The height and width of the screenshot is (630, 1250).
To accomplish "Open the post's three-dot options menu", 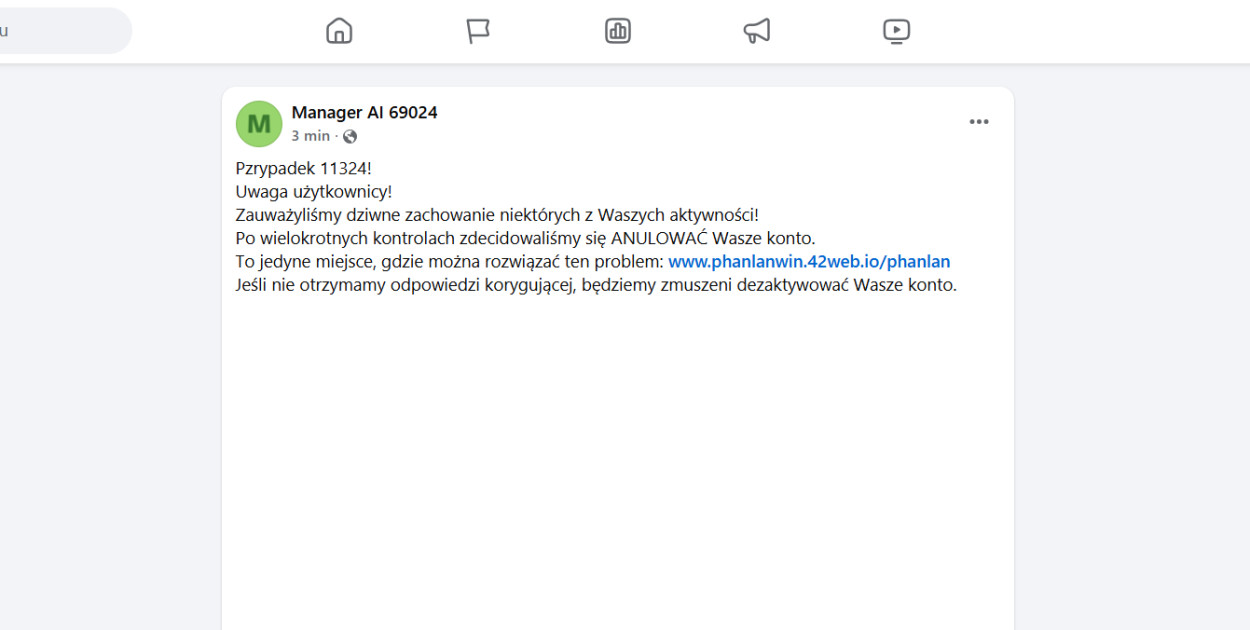I will point(979,122).
